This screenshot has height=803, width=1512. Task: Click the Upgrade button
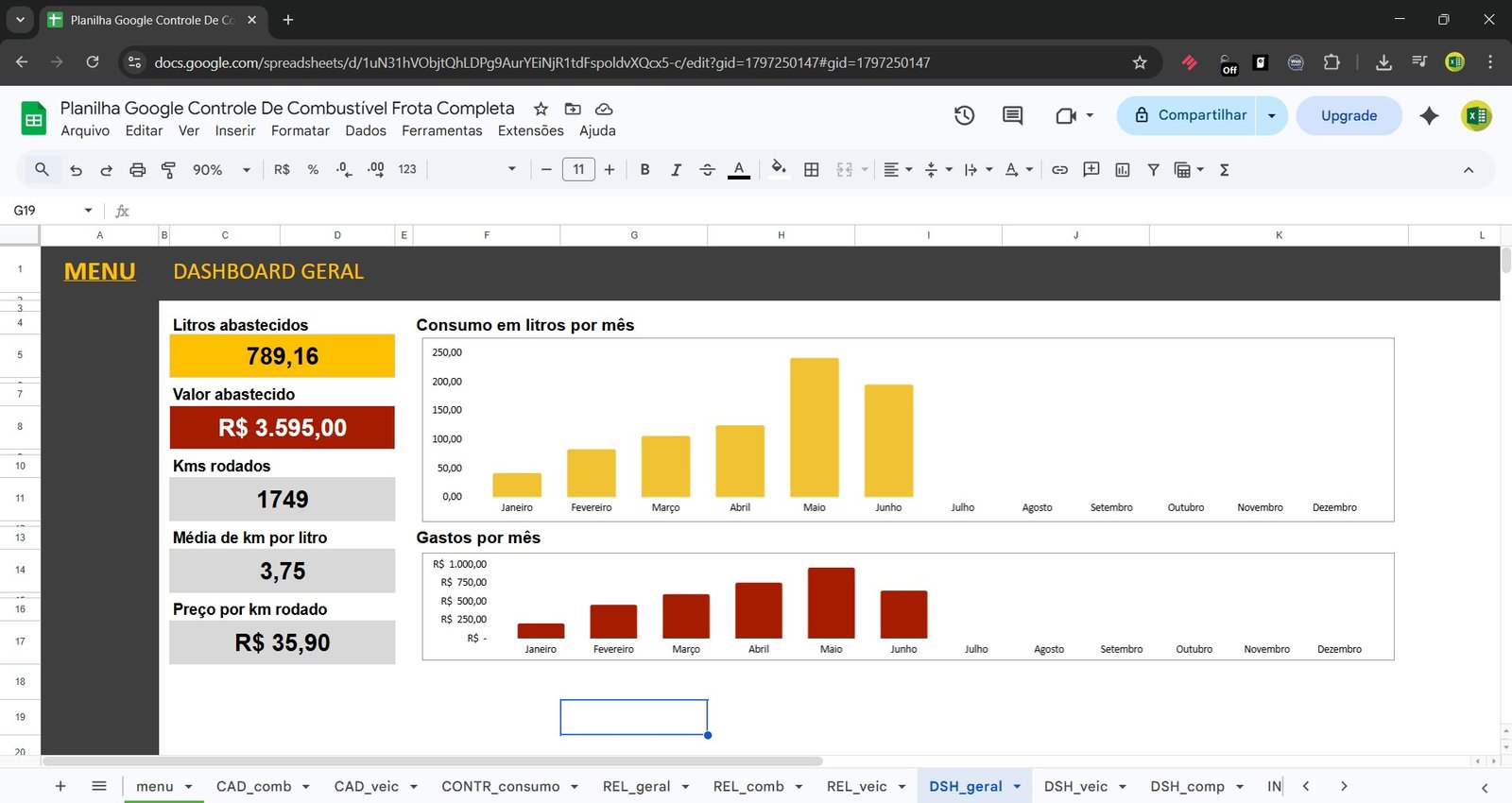pyautogui.click(x=1349, y=115)
